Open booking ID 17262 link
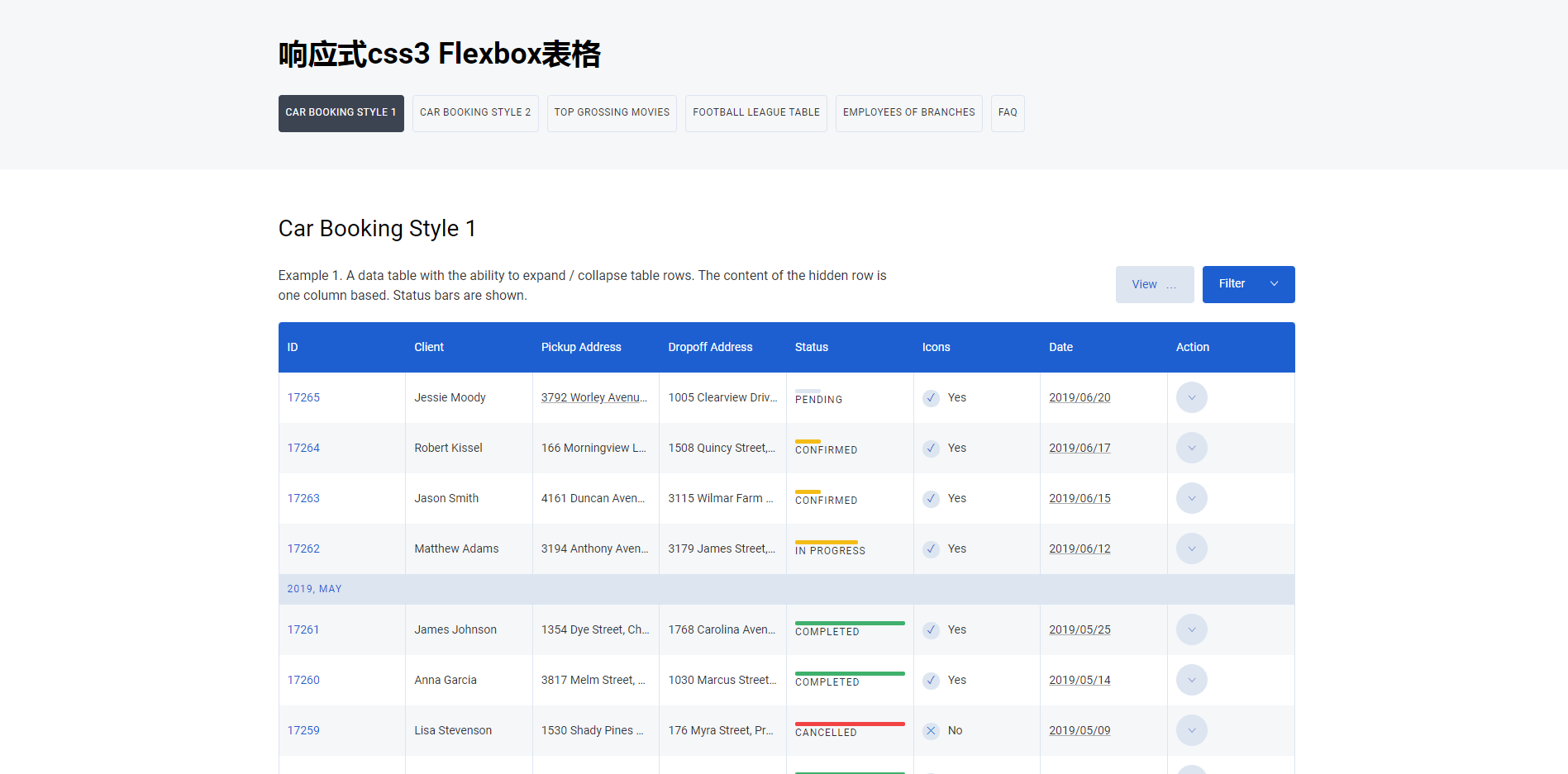 [303, 548]
